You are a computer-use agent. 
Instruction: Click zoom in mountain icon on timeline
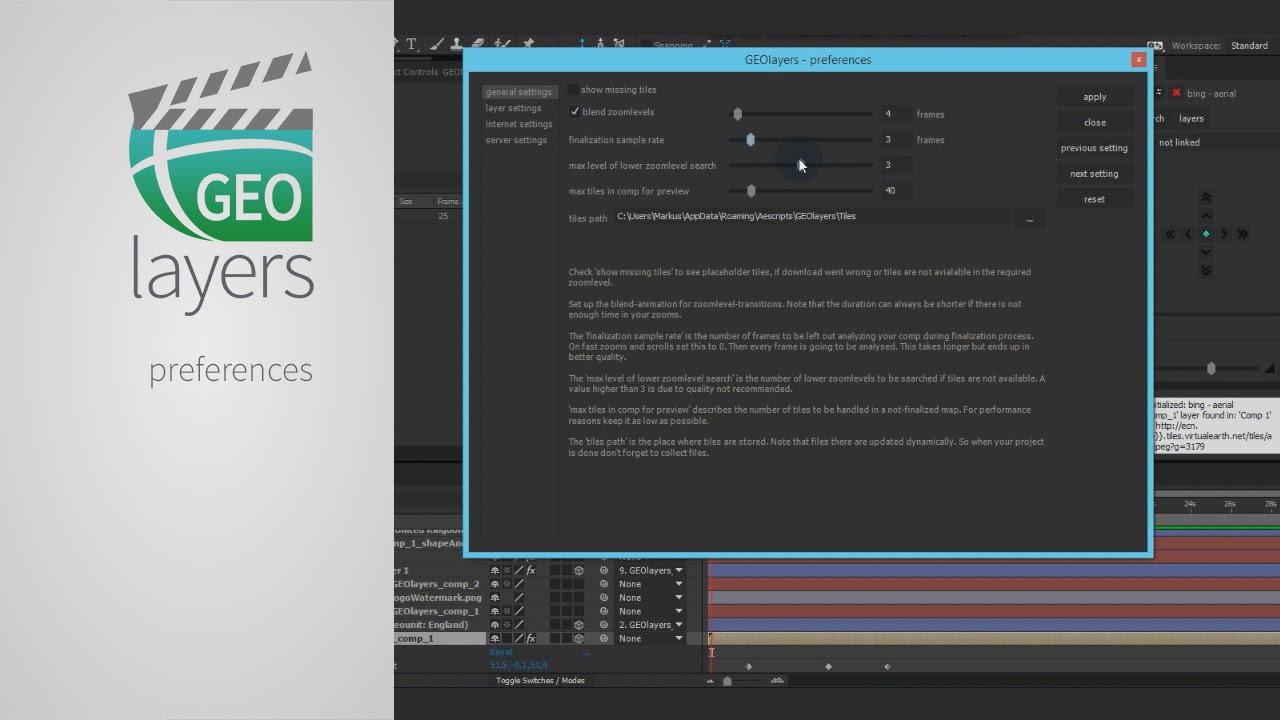pos(778,680)
